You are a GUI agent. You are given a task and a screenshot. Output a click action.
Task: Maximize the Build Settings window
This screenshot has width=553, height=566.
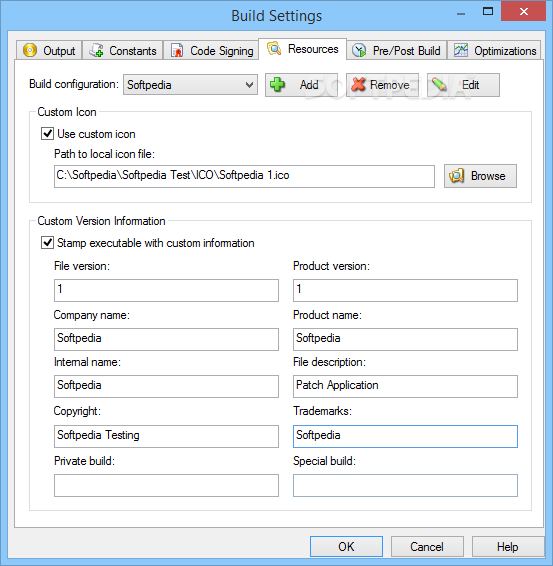[488, 12]
